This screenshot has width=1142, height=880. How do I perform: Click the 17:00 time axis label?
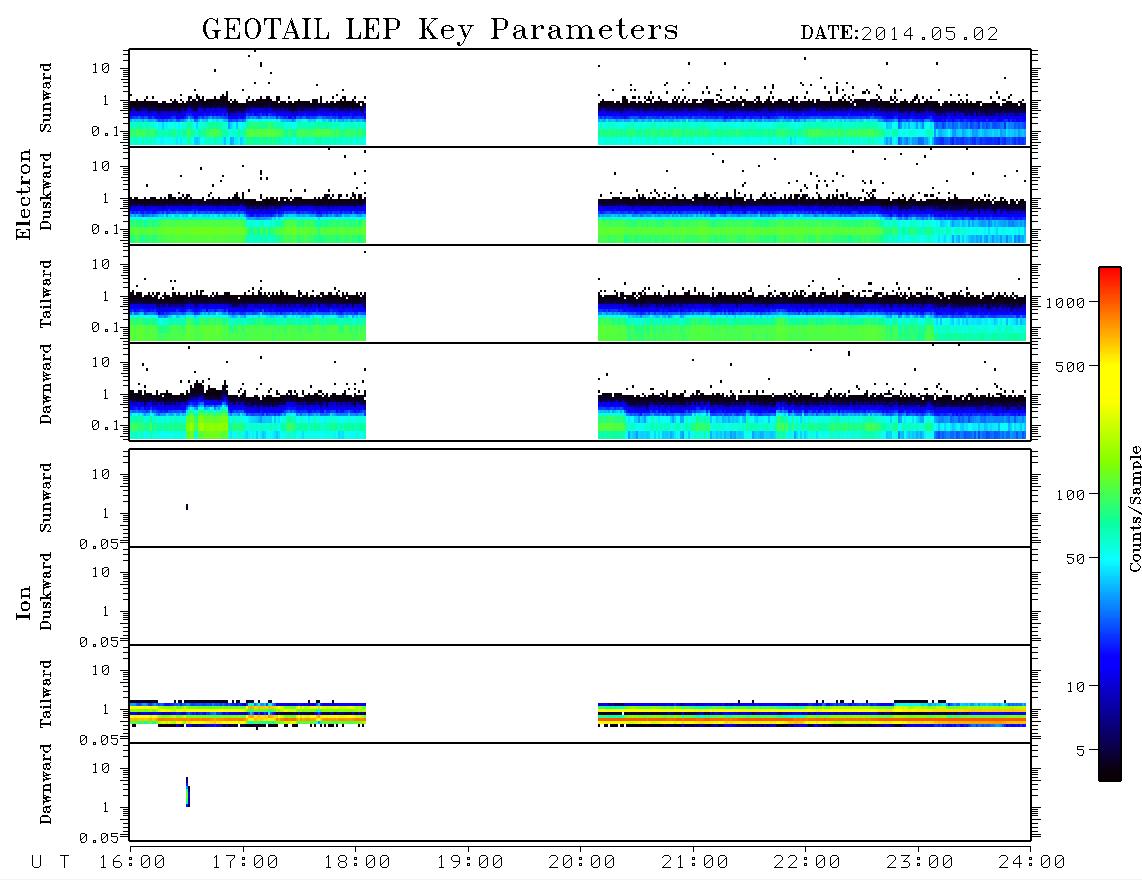245,863
